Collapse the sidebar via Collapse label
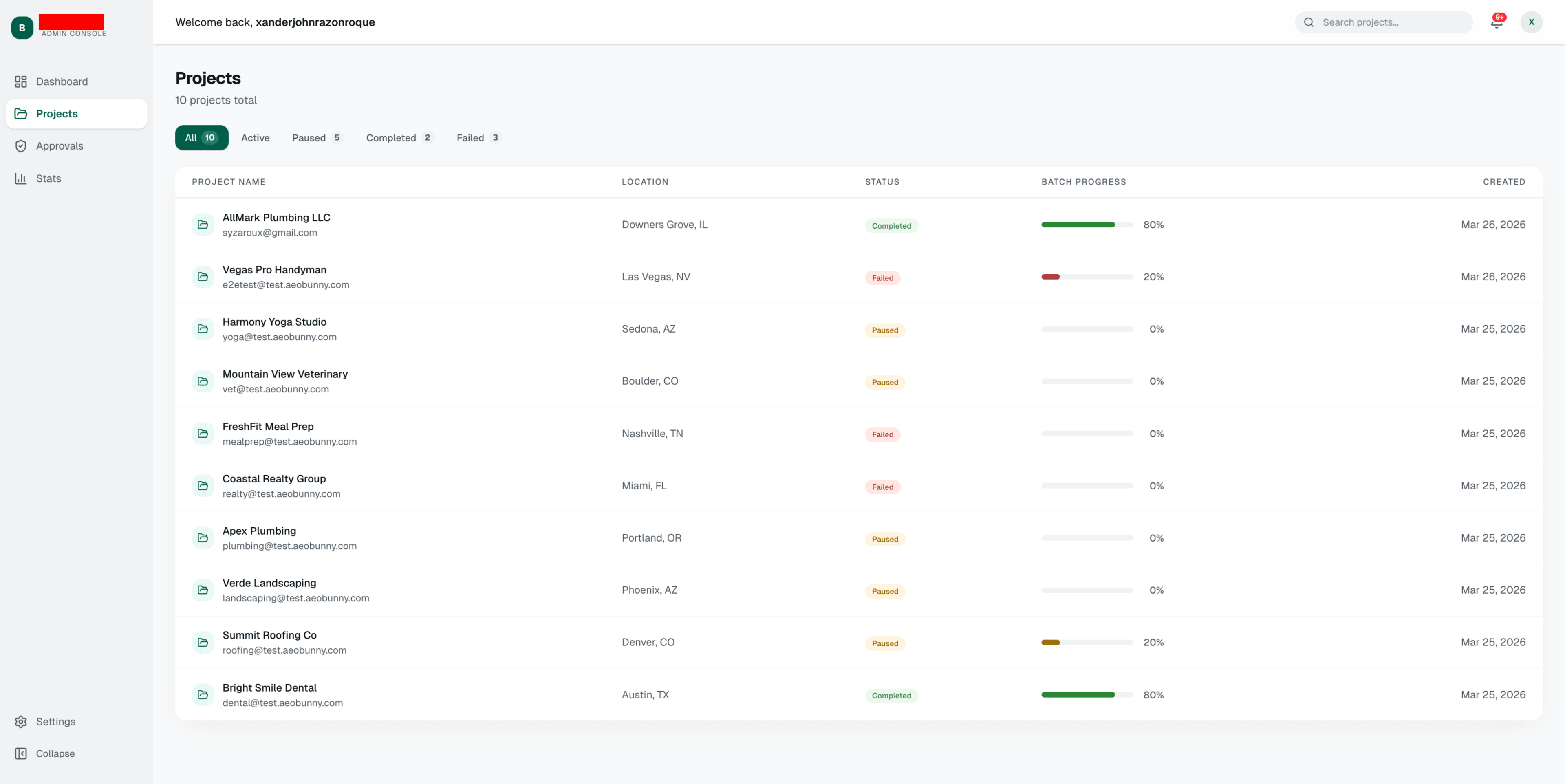This screenshot has height=784, width=1565. coord(55,753)
